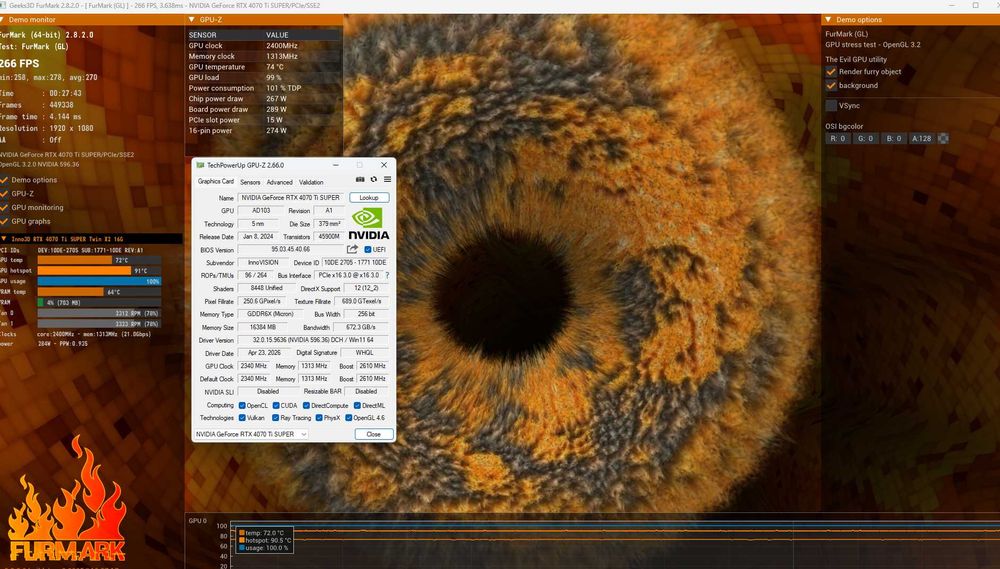The image size is (1000, 569).
Task: Open the GPU-Z hamburger menu
Action: pos(387,180)
